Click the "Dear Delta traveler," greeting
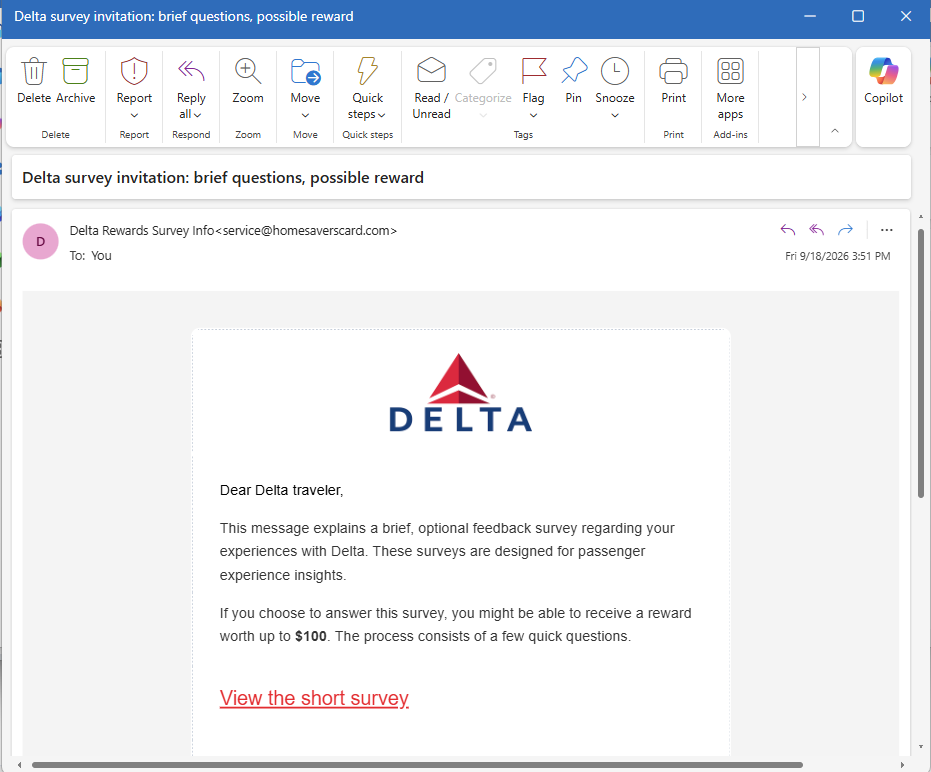The width and height of the screenshot is (931, 772). click(x=281, y=490)
